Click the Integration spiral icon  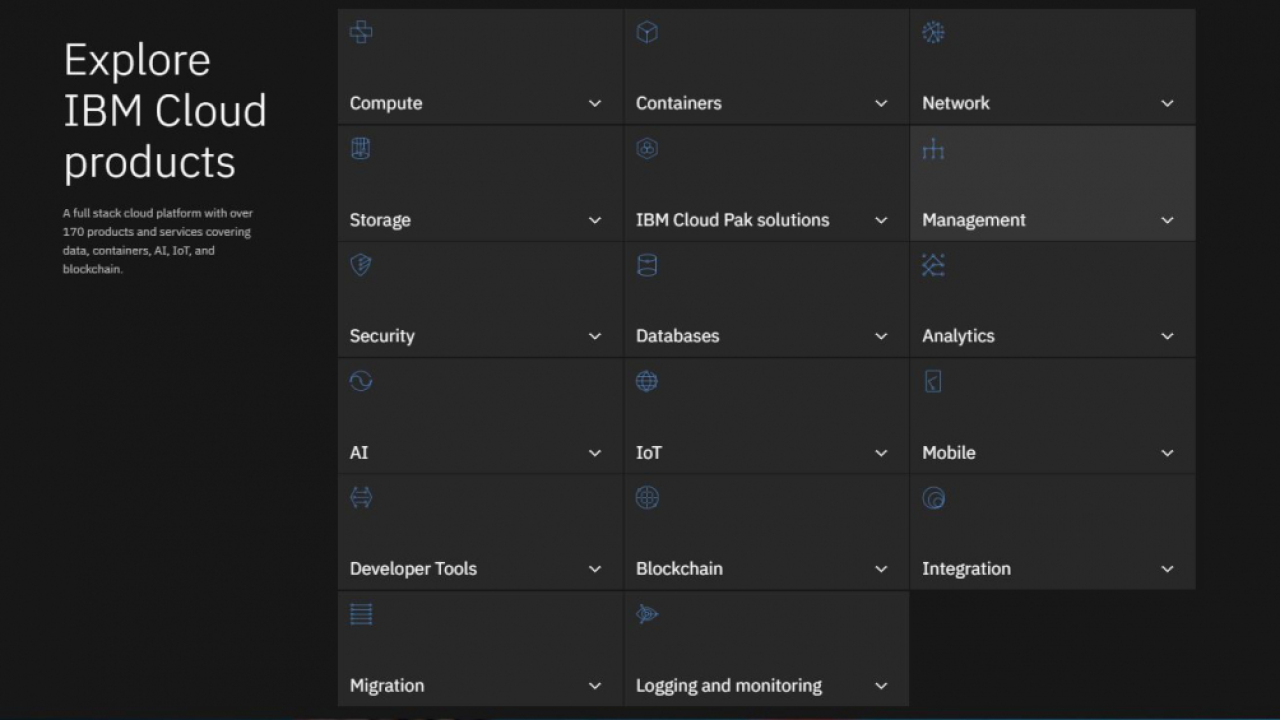[x=933, y=498]
